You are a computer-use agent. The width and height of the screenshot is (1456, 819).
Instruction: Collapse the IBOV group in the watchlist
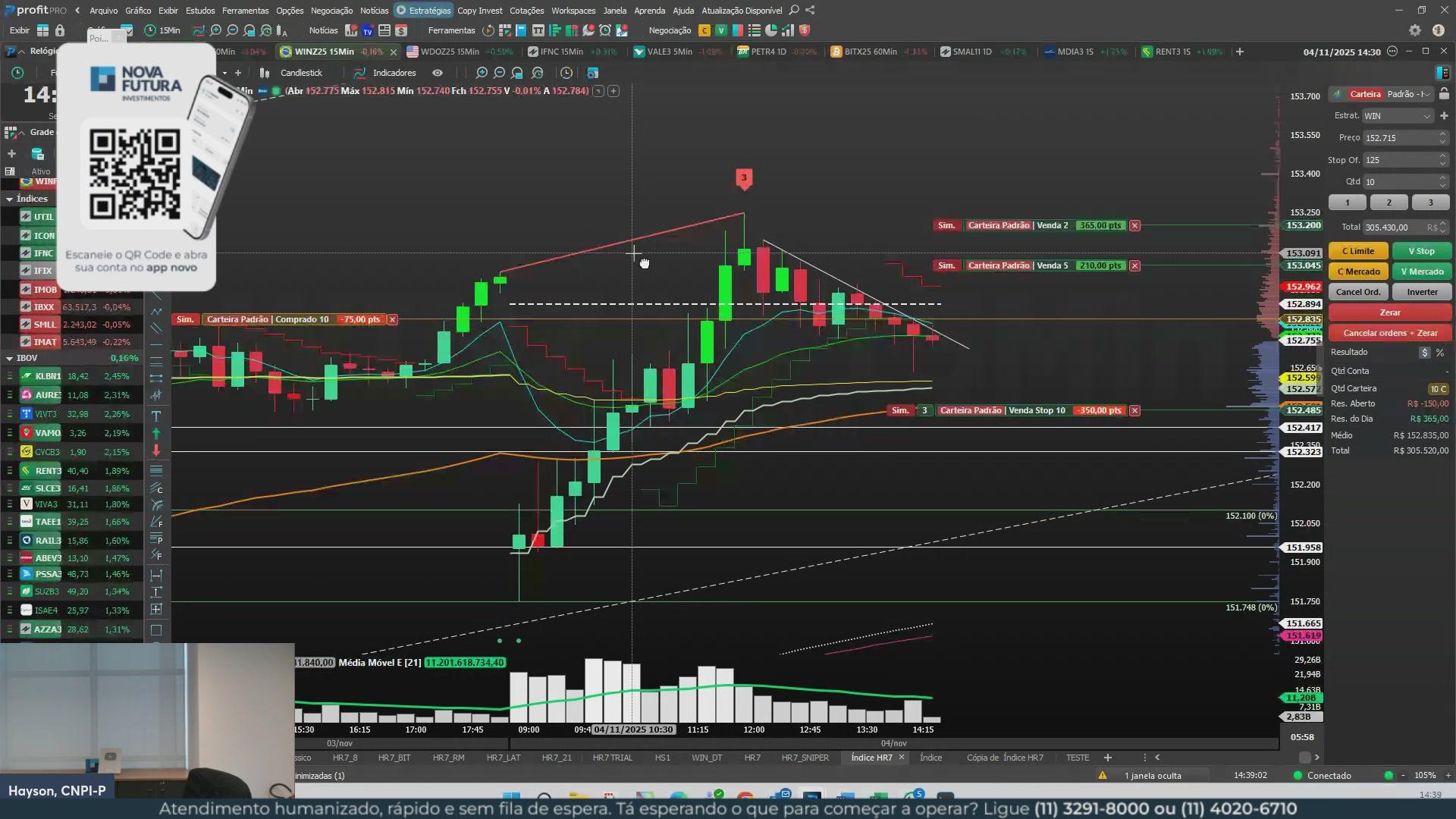10,358
